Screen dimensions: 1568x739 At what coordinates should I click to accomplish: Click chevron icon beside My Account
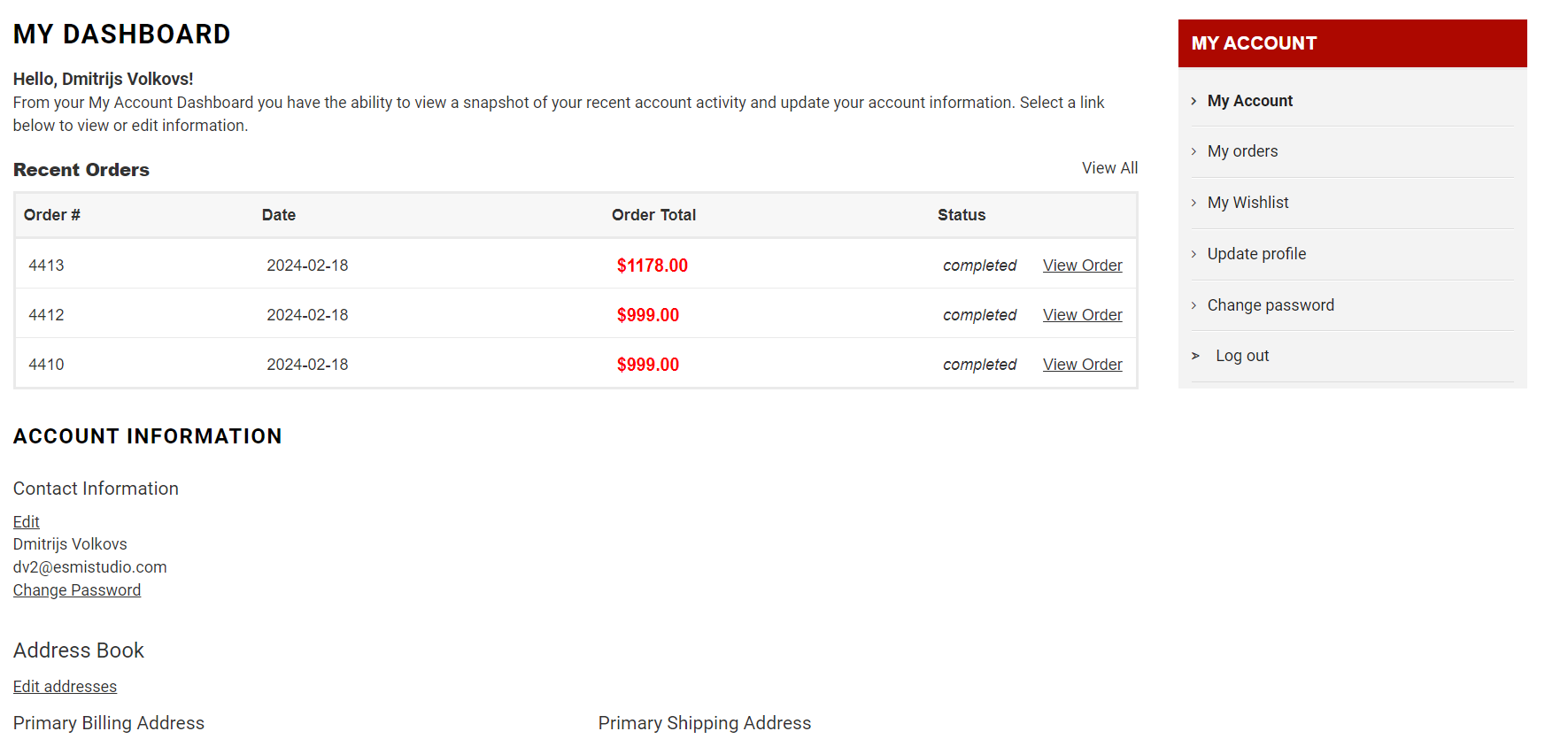tap(1193, 101)
